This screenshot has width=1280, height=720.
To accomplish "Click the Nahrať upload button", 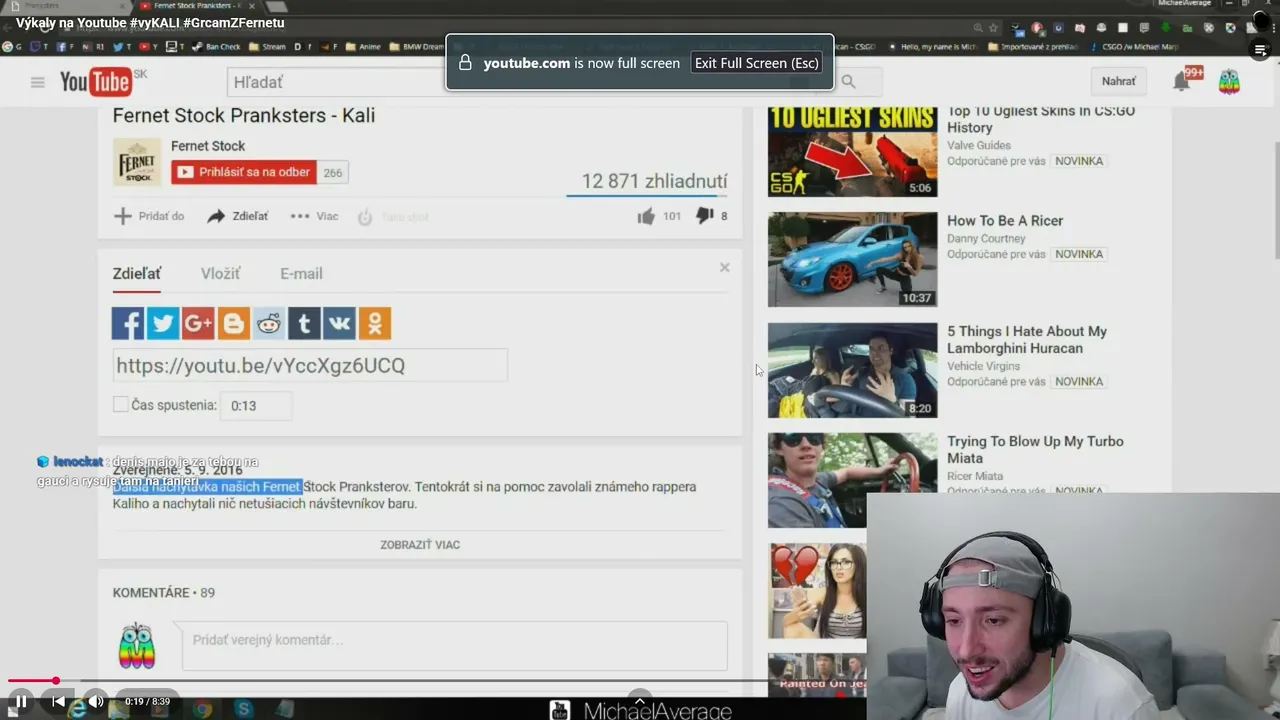I will (1119, 82).
